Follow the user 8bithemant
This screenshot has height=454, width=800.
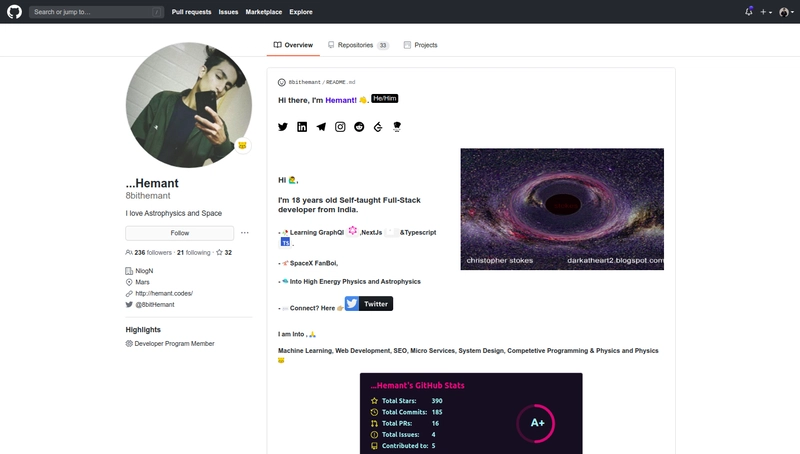point(180,233)
